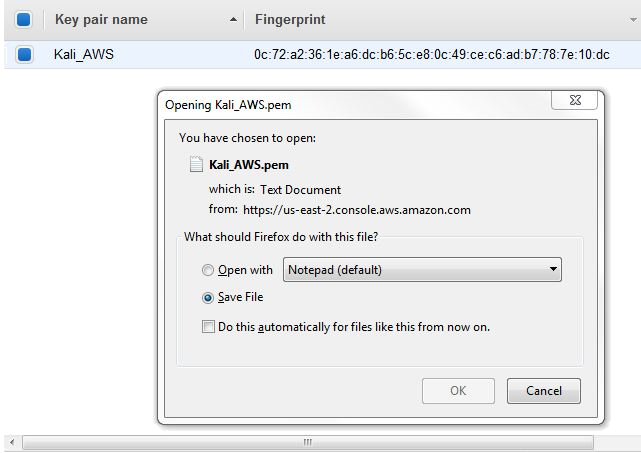Viewport: 641px width, 453px height.
Task: Choose the 'Save File' radio option
Action: 208,297
